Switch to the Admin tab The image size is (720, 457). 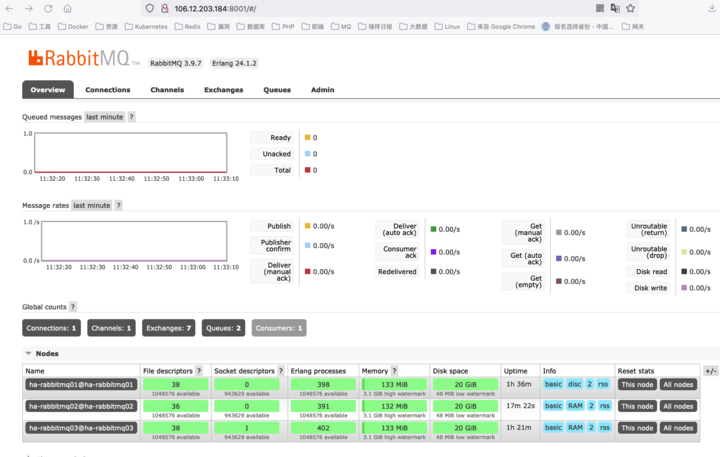click(323, 90)
